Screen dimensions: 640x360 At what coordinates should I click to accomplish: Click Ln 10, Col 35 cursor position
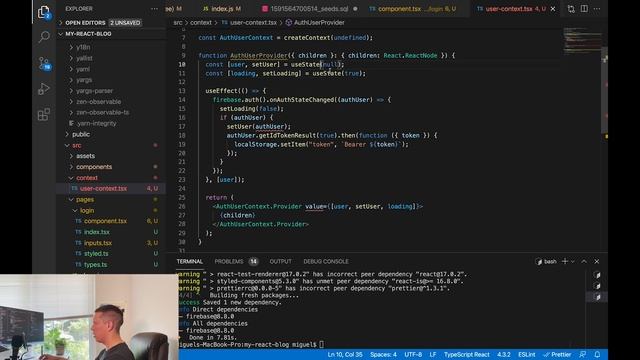pos(345,354)
